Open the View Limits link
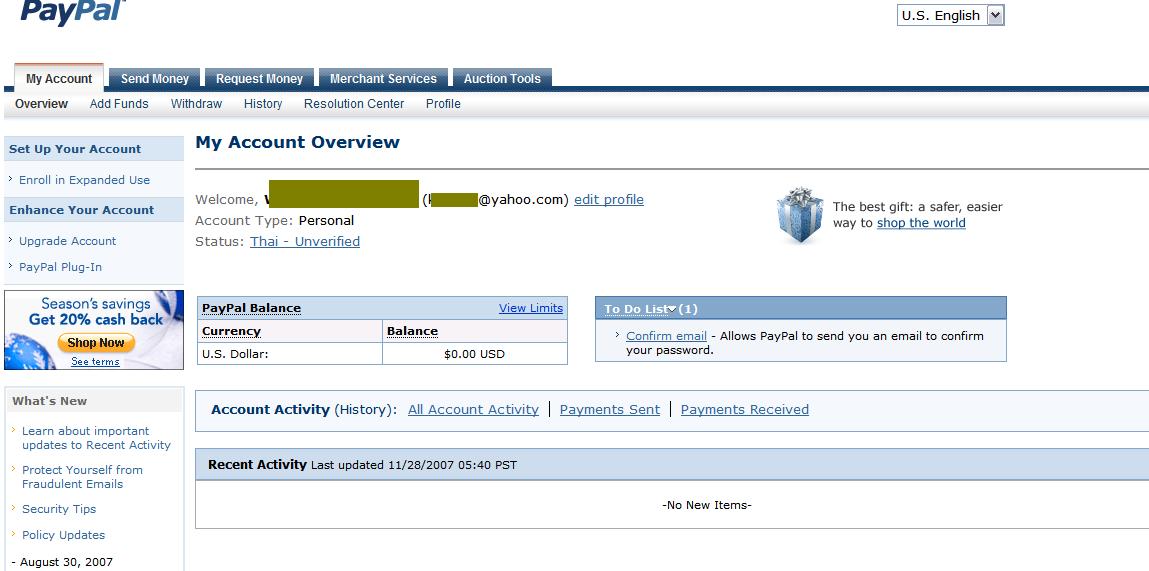1149x571 pixels. pos(531,308)
